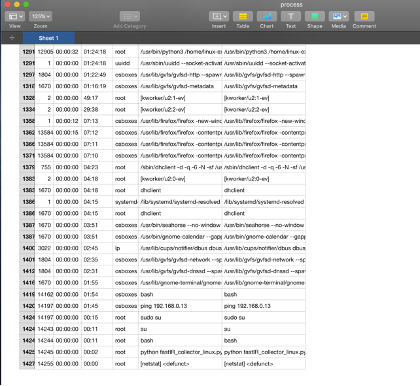Select parent PID cell '12905'
420x386 pixels.
[x=44, y=52]
